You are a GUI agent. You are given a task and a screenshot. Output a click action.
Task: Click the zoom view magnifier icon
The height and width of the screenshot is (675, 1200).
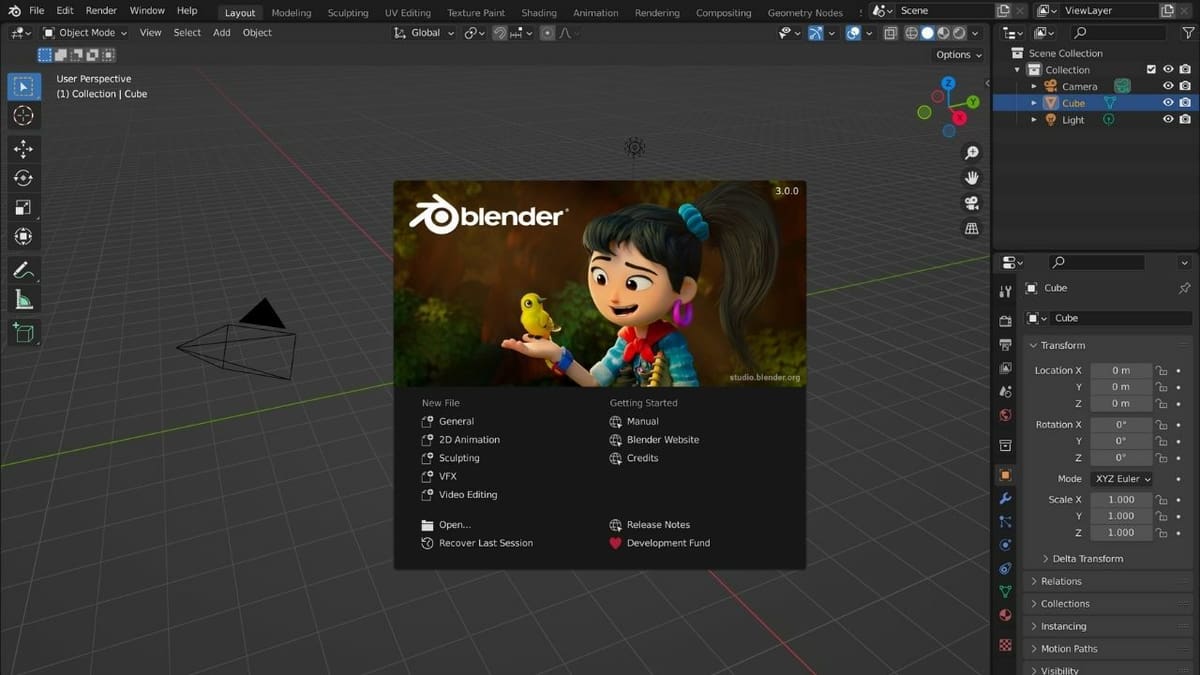[x=971, y=152]
